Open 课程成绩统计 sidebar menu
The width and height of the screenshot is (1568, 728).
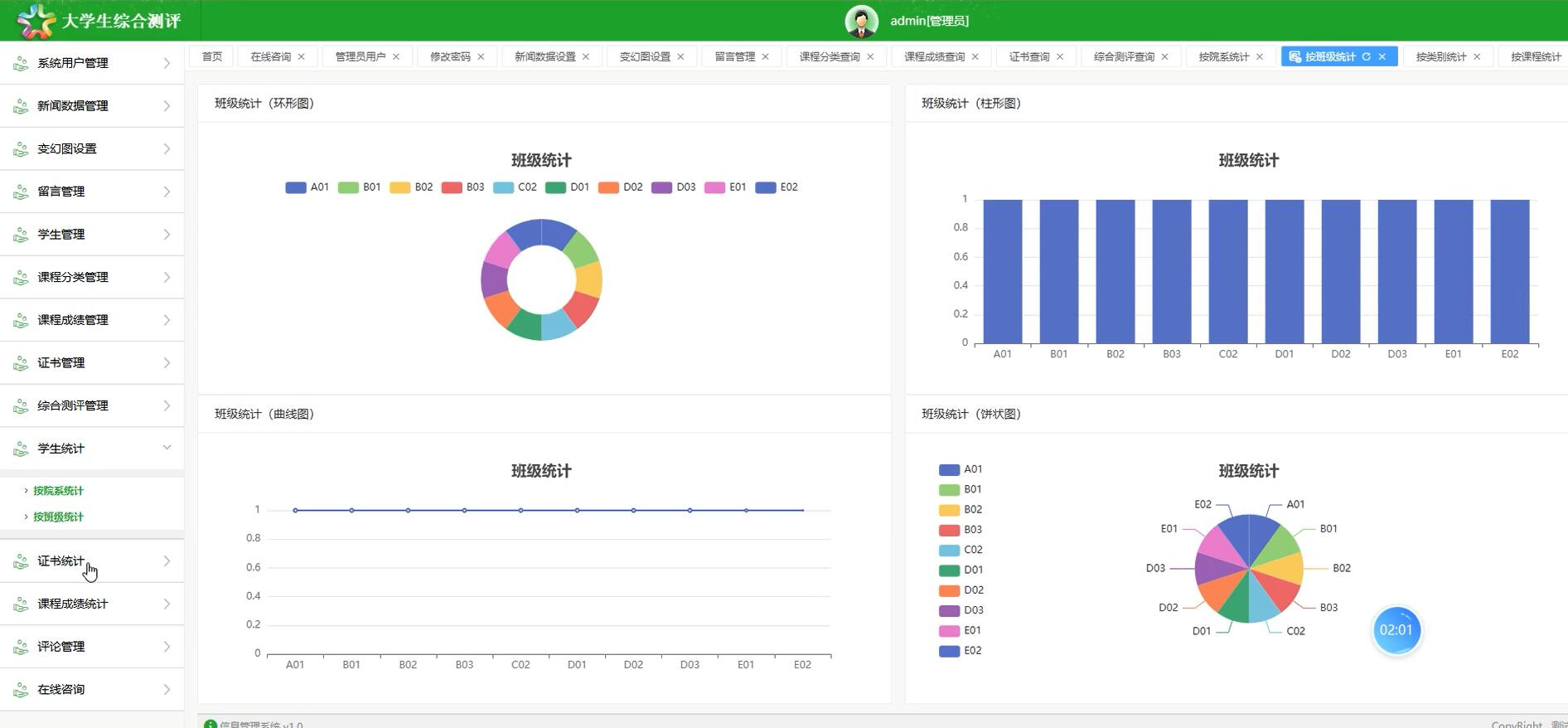(92, 604)
